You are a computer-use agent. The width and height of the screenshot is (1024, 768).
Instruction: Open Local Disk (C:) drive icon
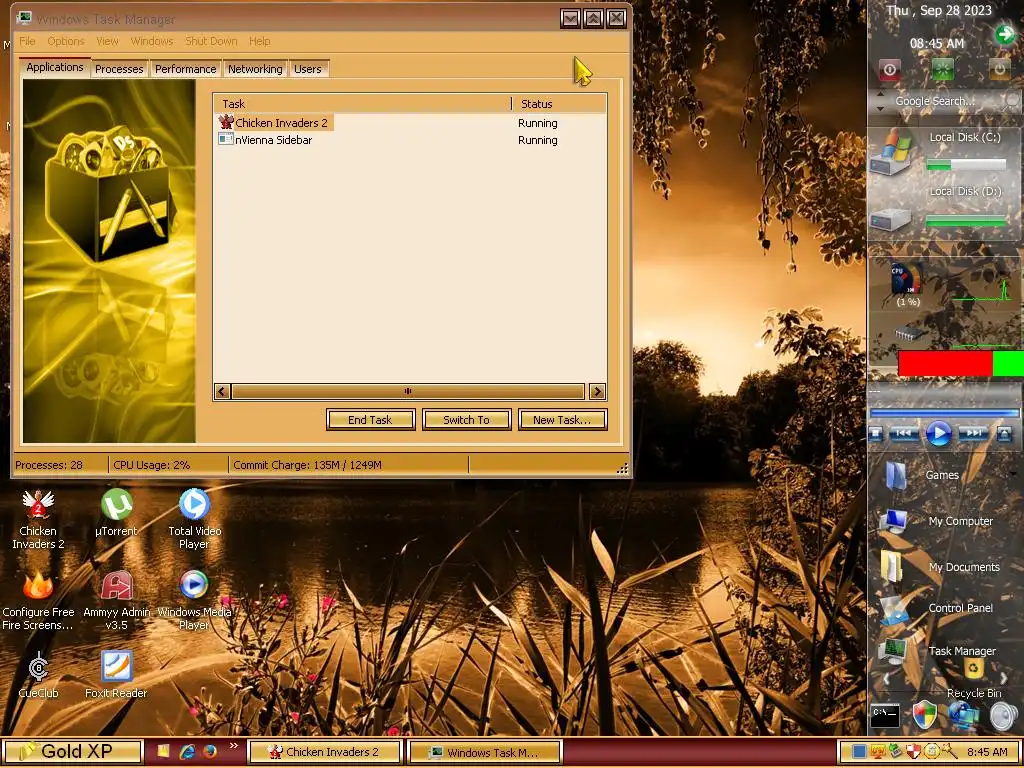tap(890, 155)
